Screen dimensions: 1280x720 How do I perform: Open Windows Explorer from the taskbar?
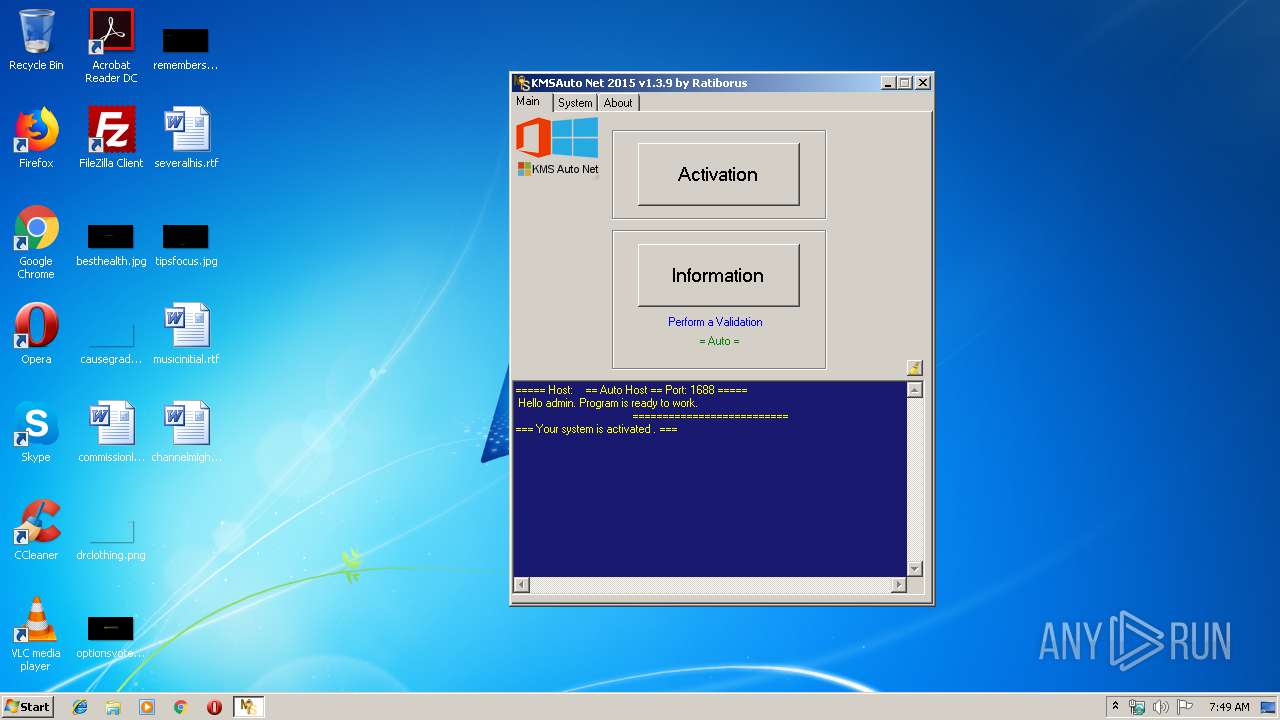[x=113, y=707]
